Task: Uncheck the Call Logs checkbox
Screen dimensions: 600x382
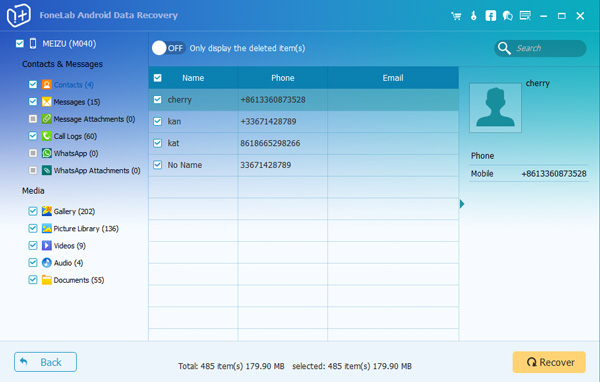Action: pyautogui.click(x=33, y=135)
